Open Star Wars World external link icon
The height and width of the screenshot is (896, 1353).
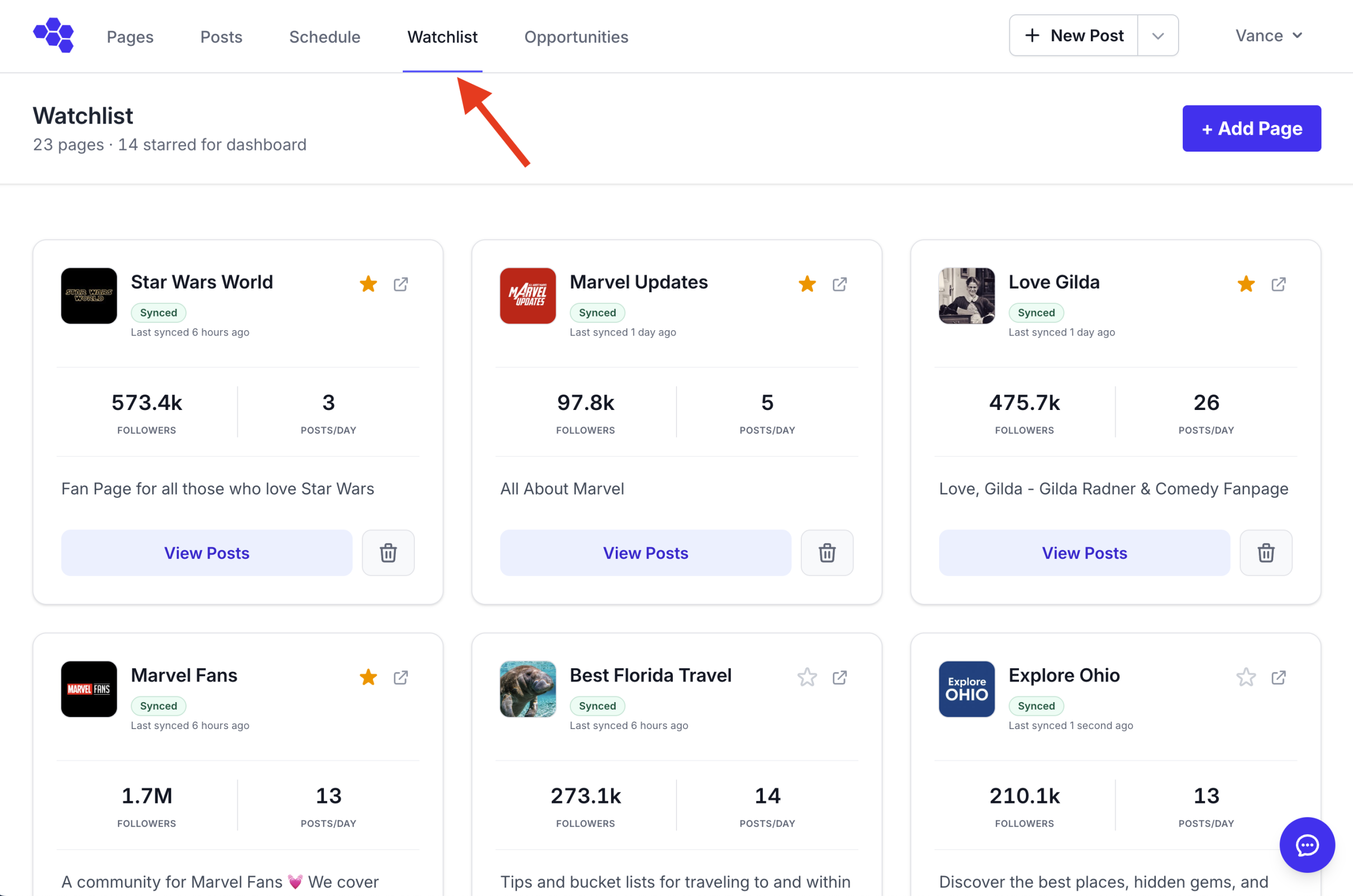(401, 284)
